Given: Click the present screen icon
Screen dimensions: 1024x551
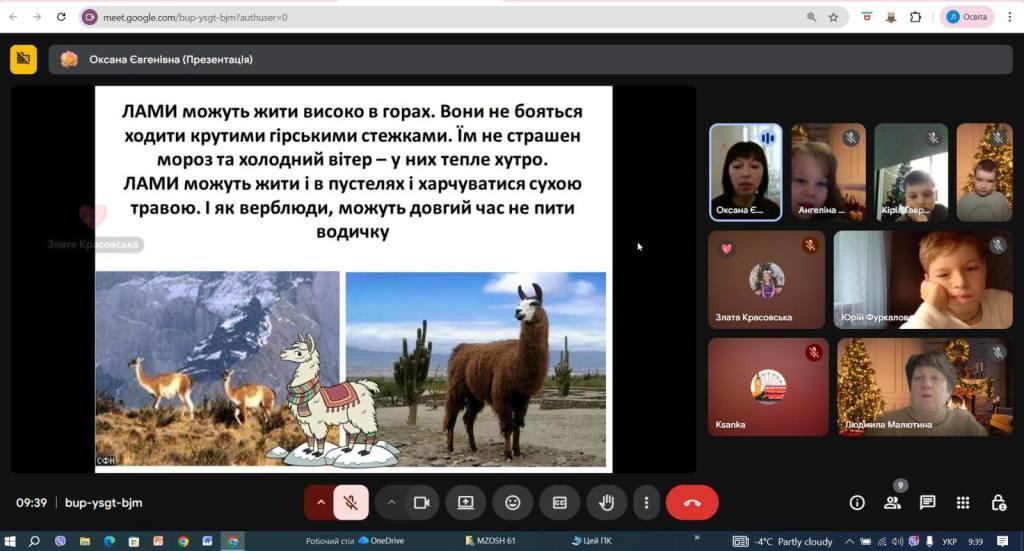Looking at the screenshot, I should [466, 502].
